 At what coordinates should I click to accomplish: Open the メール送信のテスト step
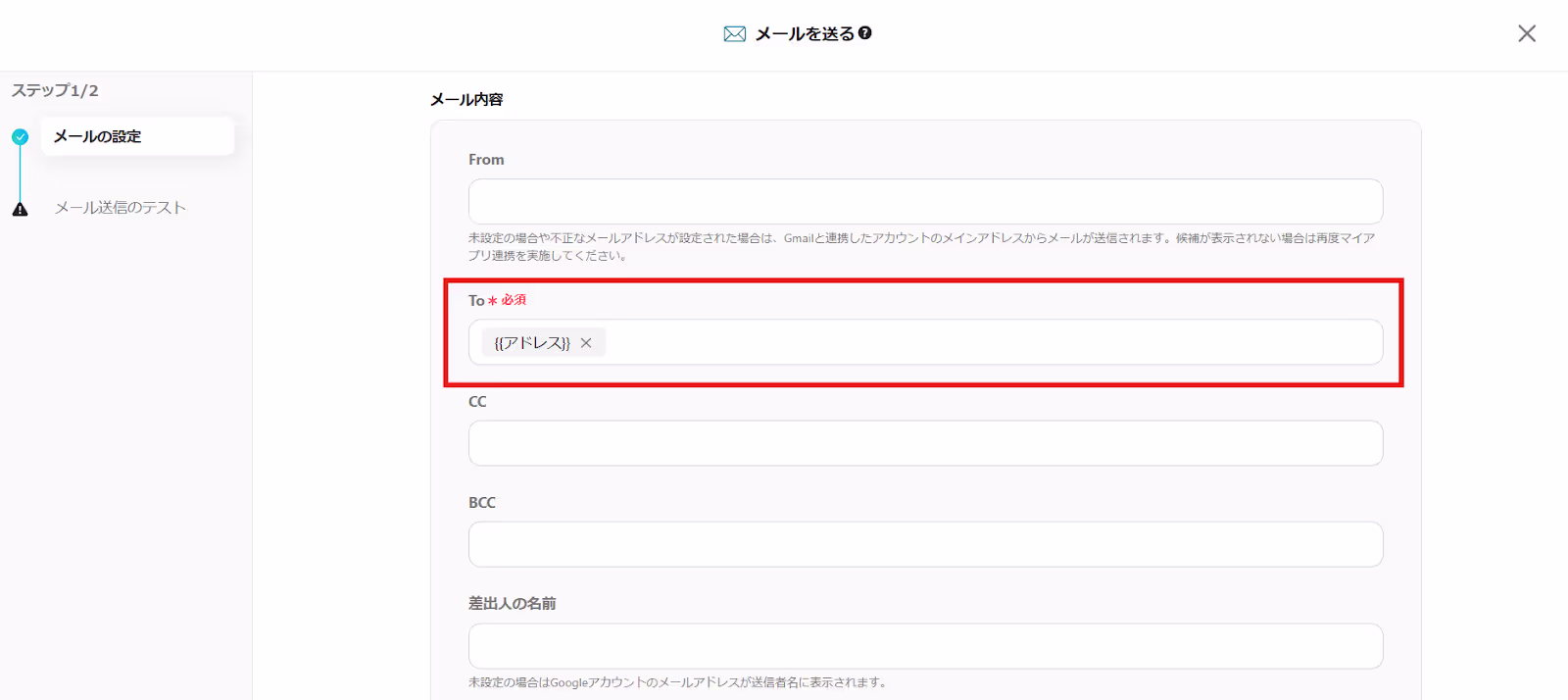120,208
